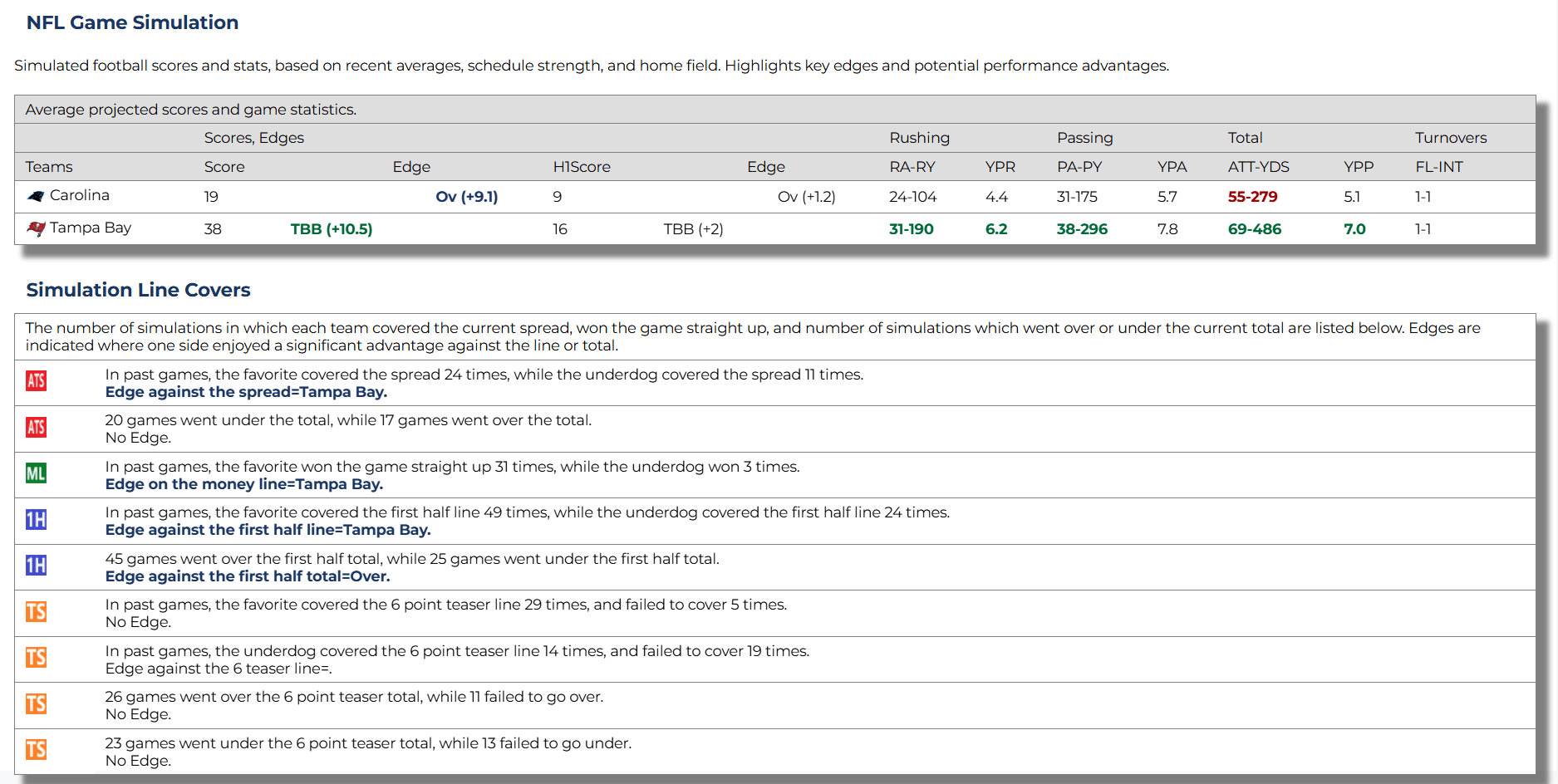The width and height of the screenshot is (1558, 784).
Task: Click the Turnovers group header
Action: tap(1451, 138)
